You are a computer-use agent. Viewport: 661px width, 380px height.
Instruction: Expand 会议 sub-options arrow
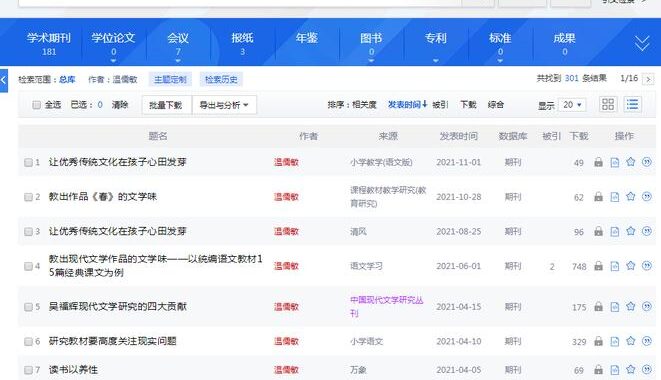coord(178,60)
